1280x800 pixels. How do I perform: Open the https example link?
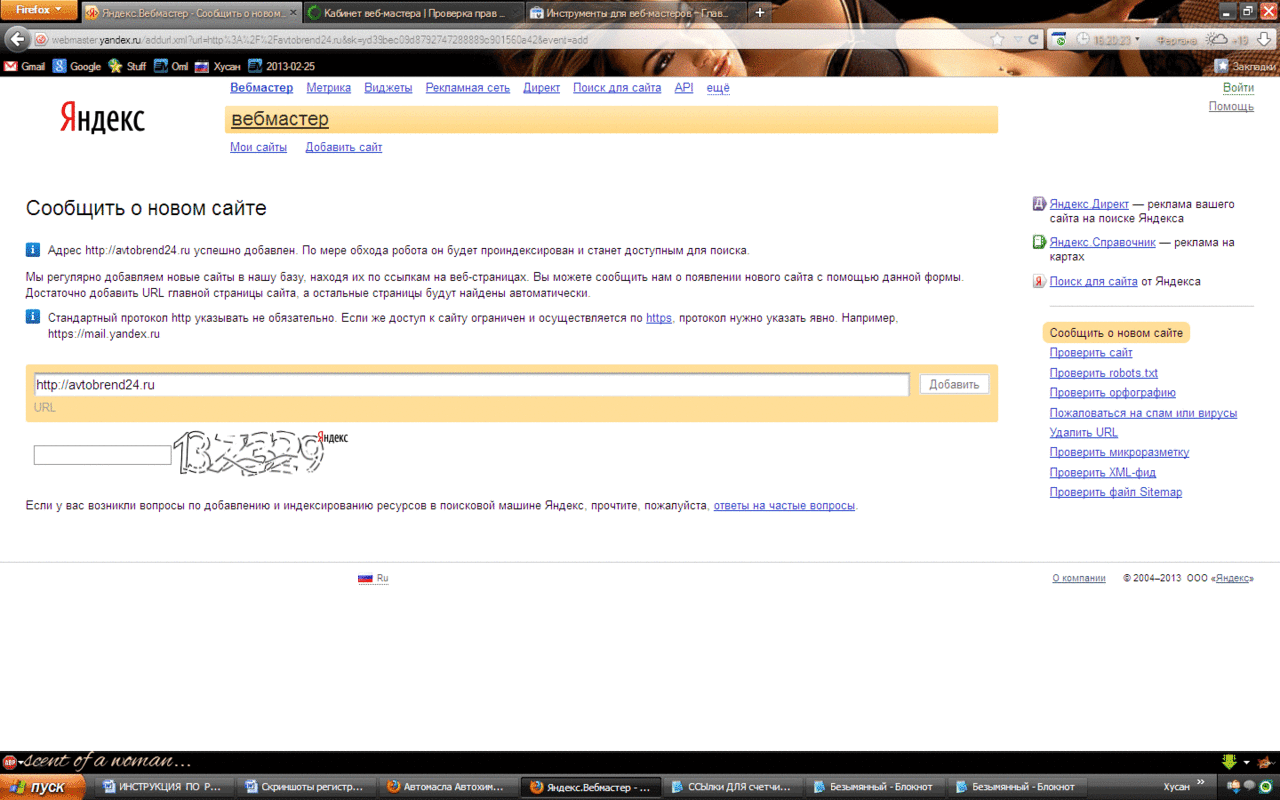pos(659,318)
